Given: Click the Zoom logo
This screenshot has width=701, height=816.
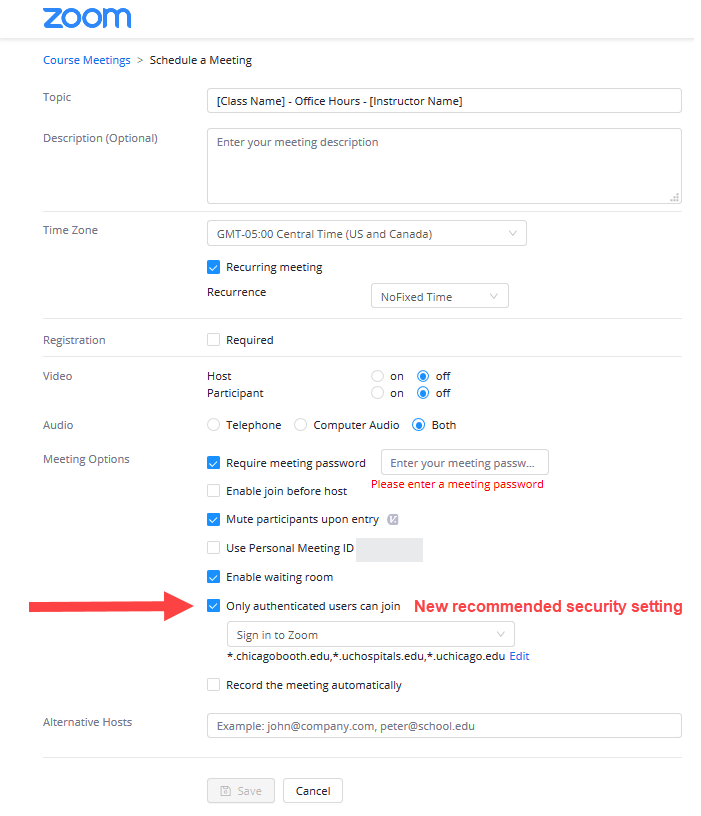Looking at the screenshot, I should pyautogui.click(x=86, y=18).
